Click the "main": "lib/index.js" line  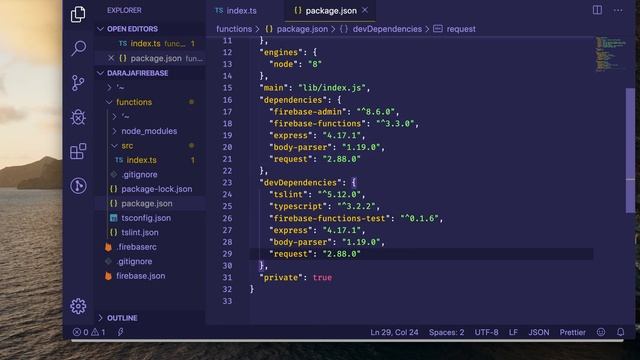click(315, 88)
